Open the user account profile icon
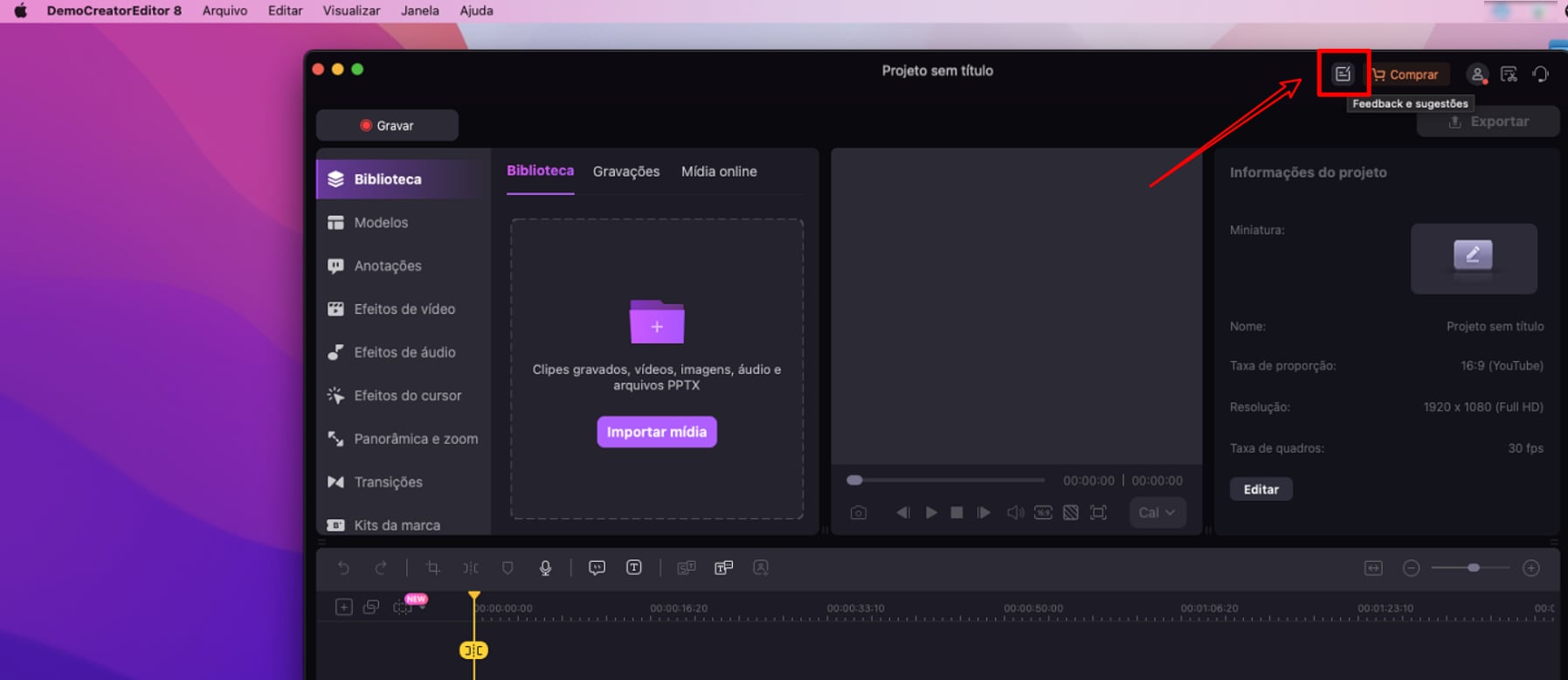 pos(1476,74)
